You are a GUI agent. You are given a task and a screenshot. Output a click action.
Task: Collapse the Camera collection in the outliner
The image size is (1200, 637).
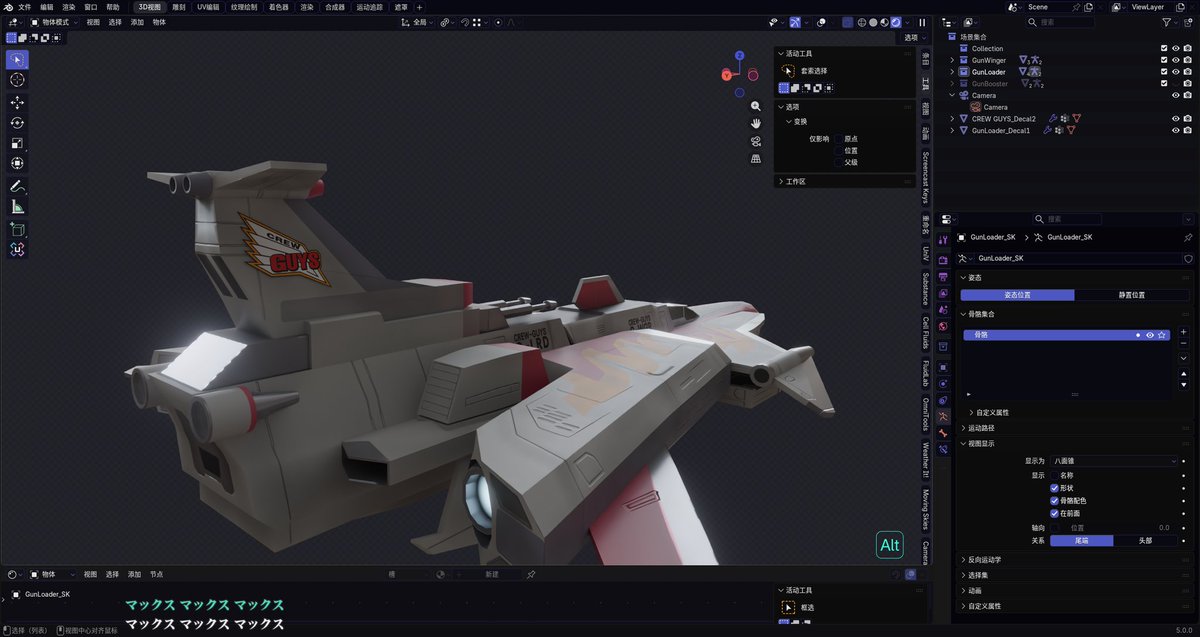click(951, 95)
